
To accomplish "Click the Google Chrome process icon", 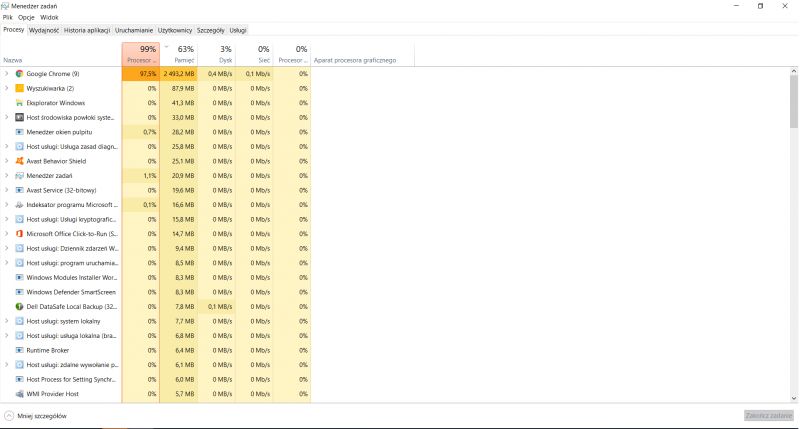I will [x=19, y=74].
